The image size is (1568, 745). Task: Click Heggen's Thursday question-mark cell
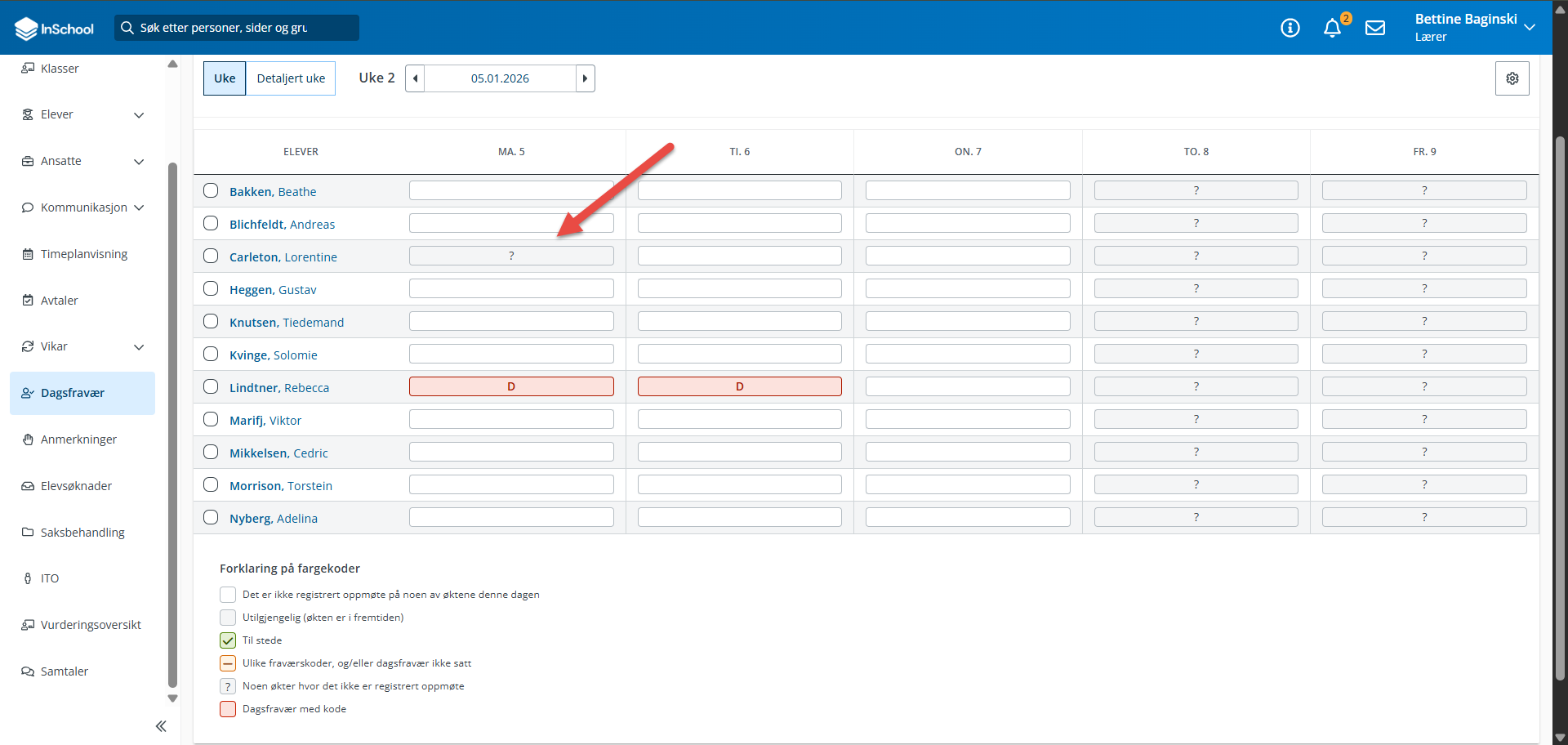tap(1196, 288)
